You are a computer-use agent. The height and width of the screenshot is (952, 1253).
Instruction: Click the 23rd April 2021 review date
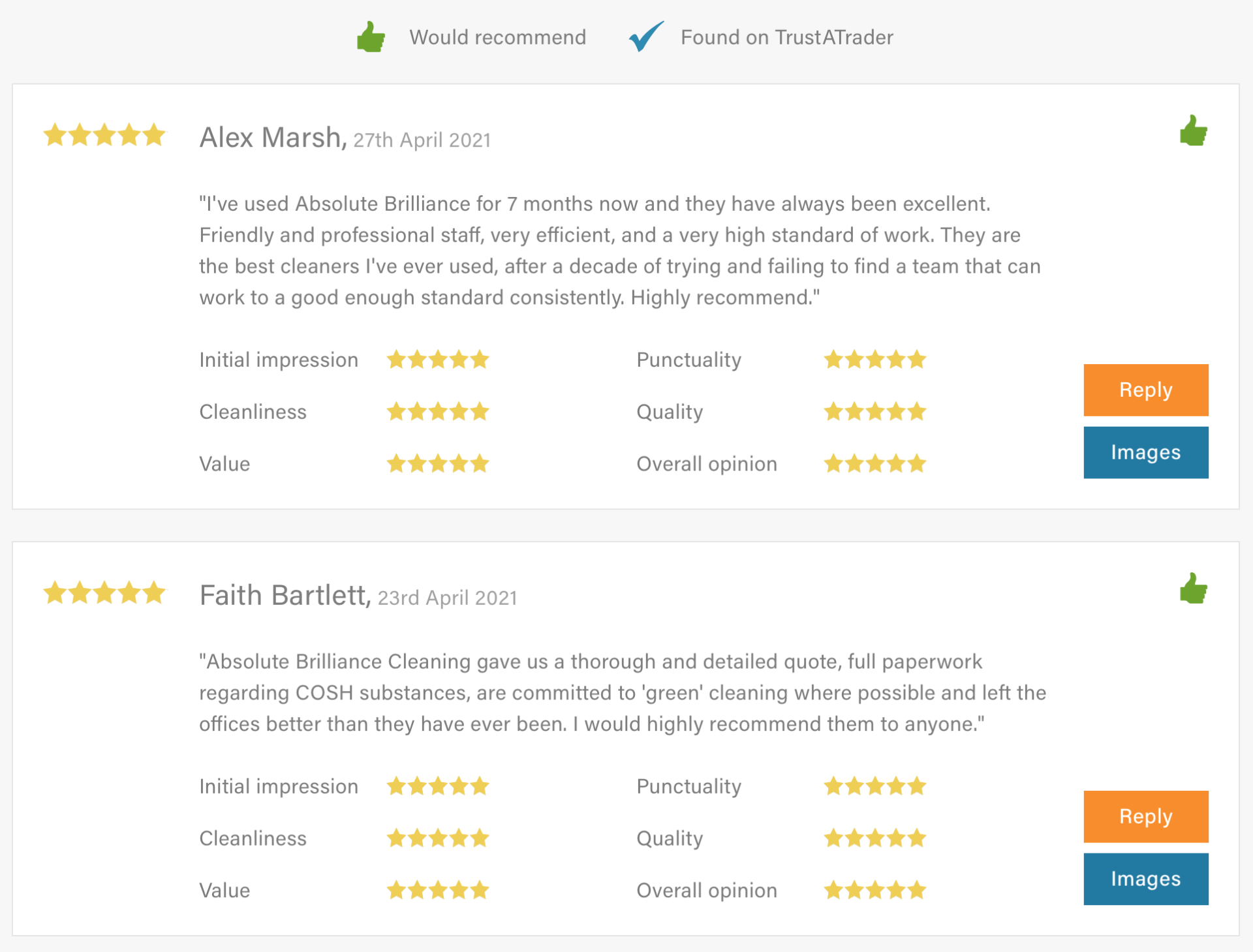point(448,598)
